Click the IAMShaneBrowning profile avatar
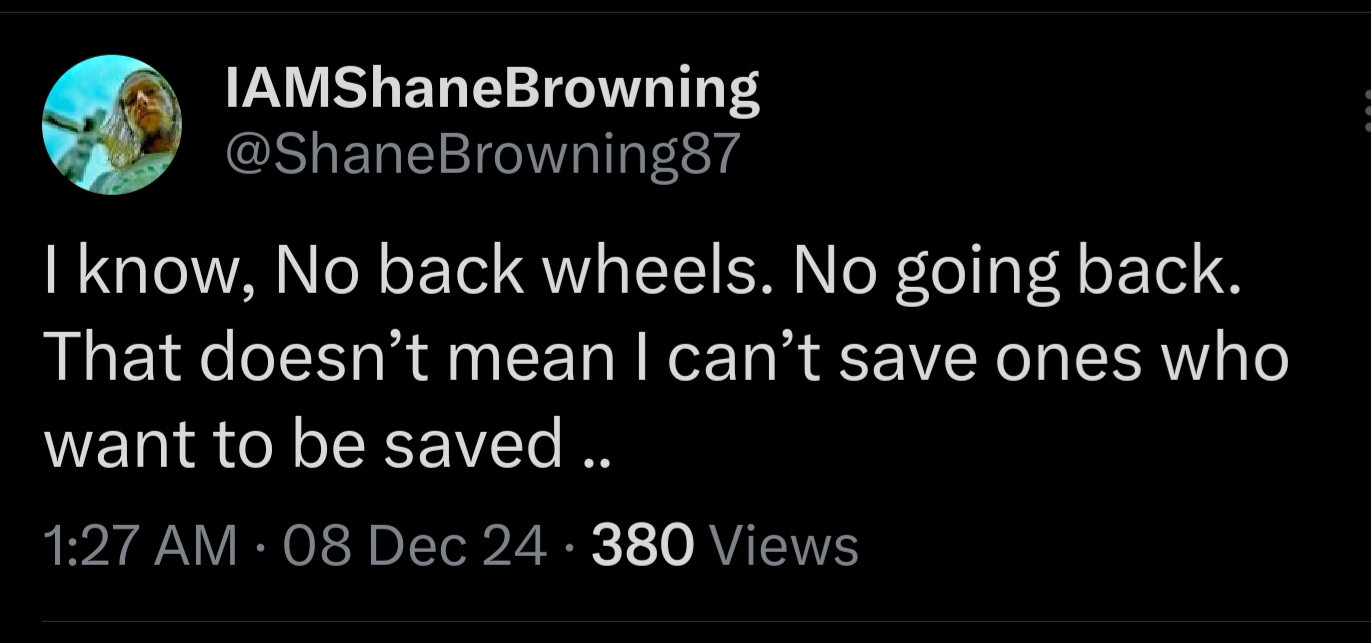 [111, 125]
